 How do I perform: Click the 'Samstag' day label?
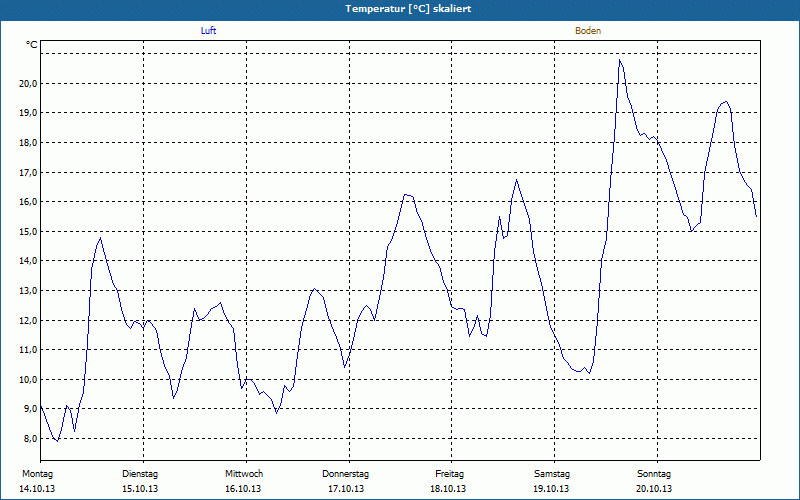(x=552, y=474)
